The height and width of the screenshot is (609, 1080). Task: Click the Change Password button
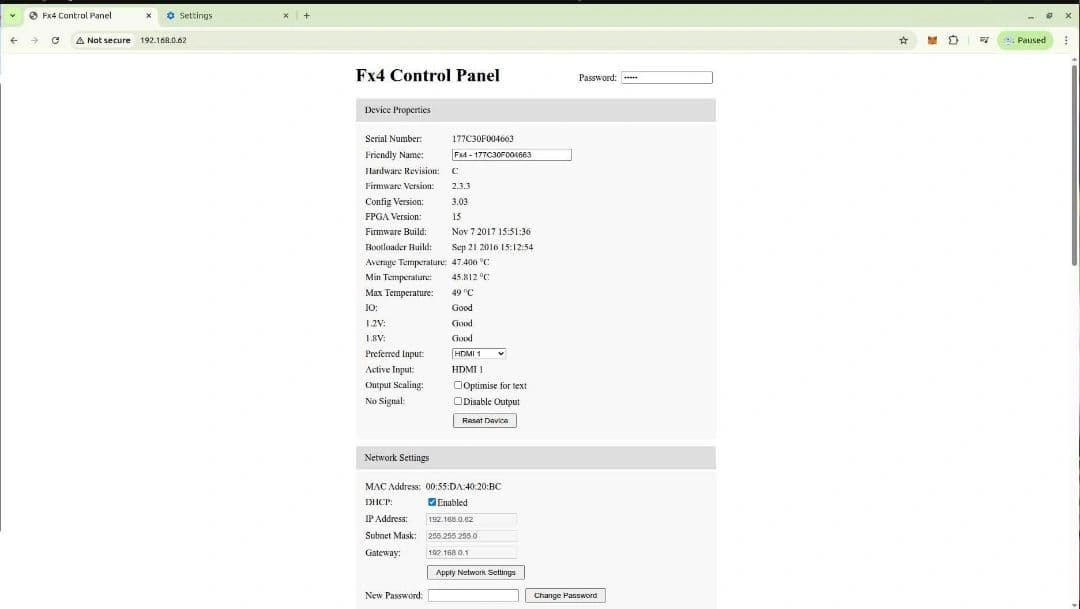[565, 595]
